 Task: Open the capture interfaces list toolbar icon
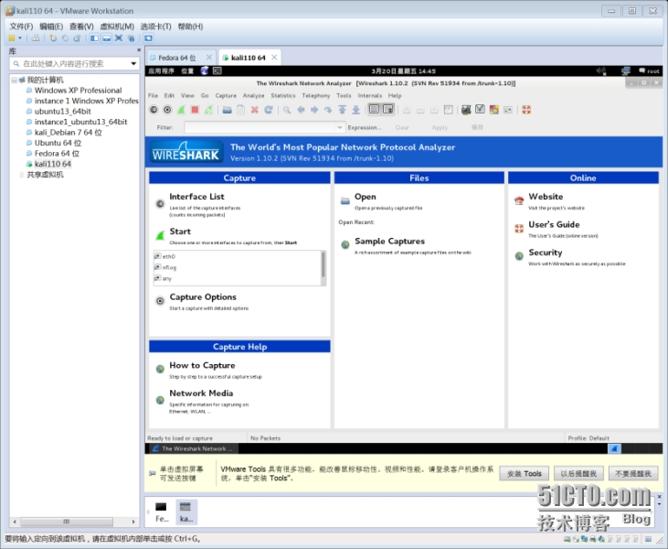153,110
